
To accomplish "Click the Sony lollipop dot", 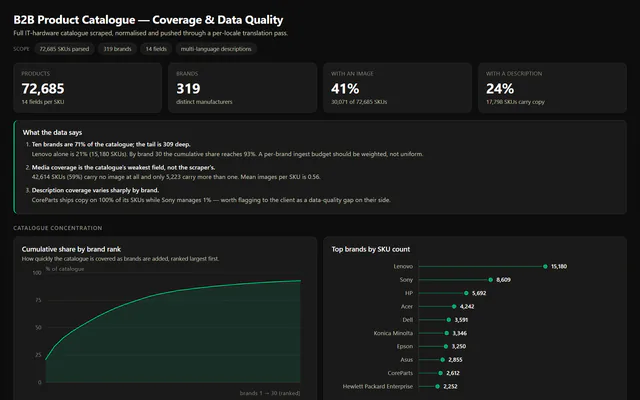I will coord(491,280).
